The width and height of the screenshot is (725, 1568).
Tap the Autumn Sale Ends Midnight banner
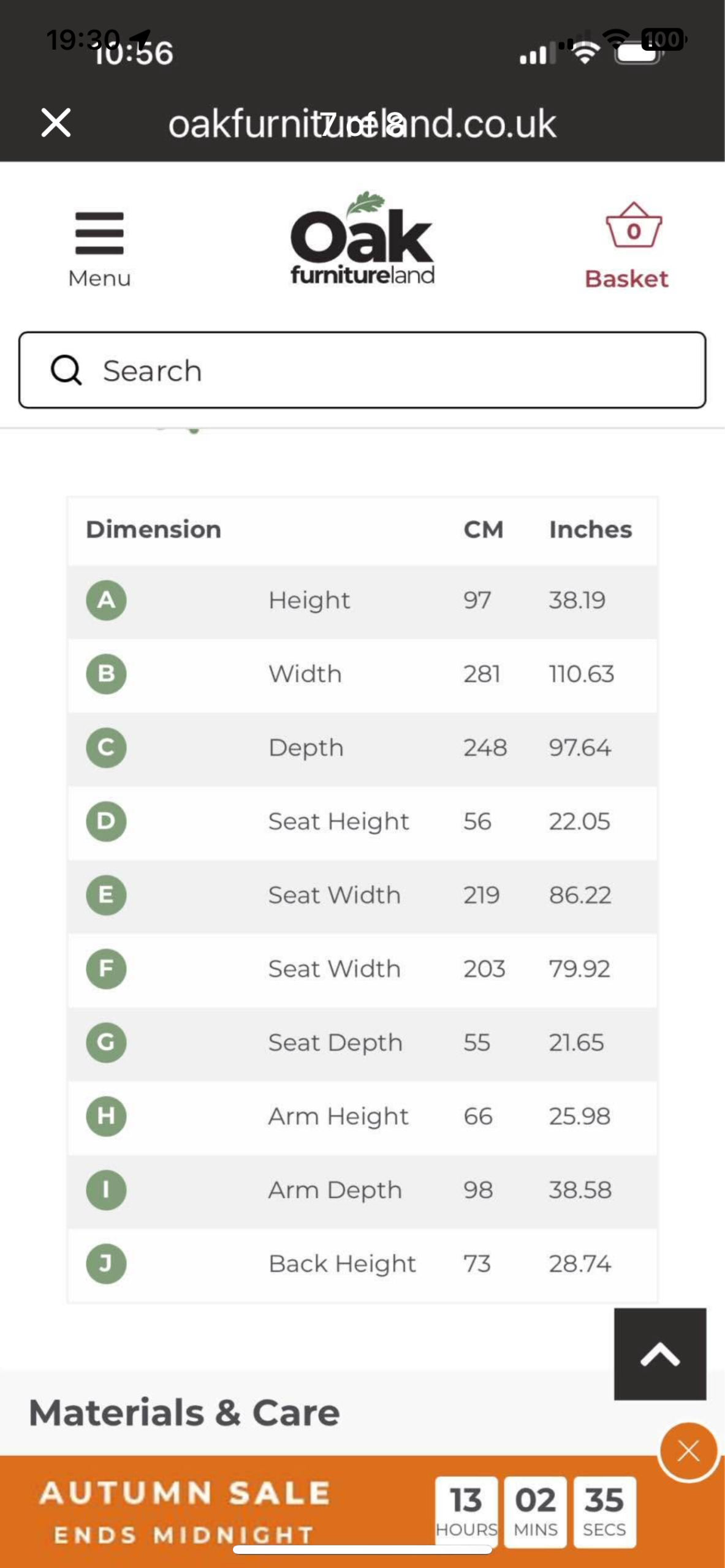pyautogui.click(x=184, y=1510)
